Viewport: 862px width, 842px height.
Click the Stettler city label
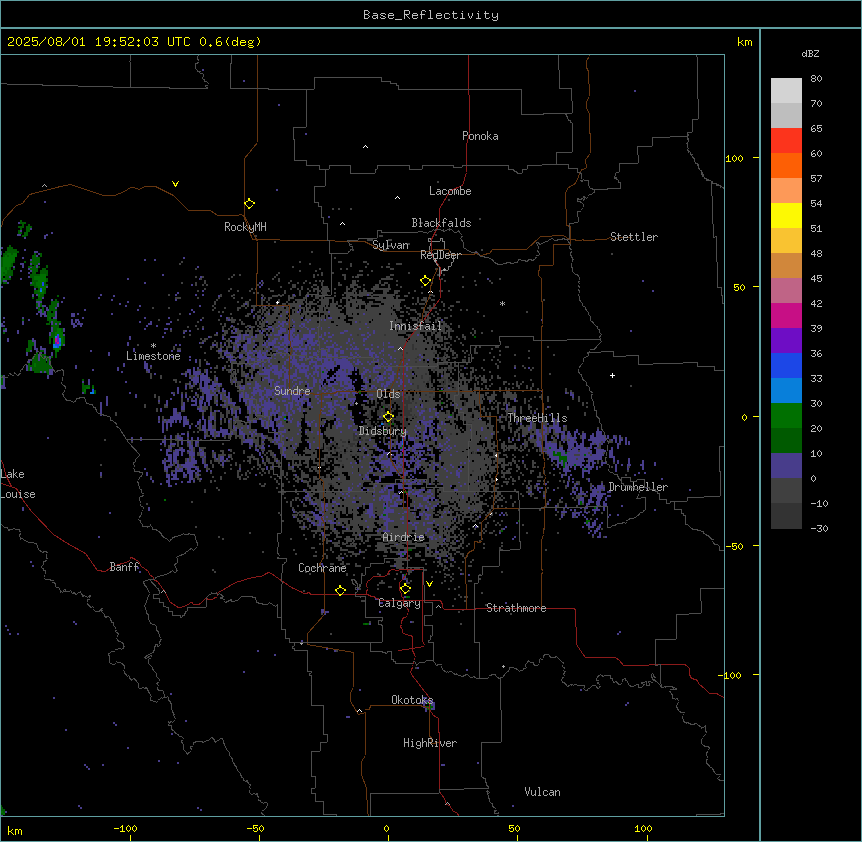coord(634,237)
